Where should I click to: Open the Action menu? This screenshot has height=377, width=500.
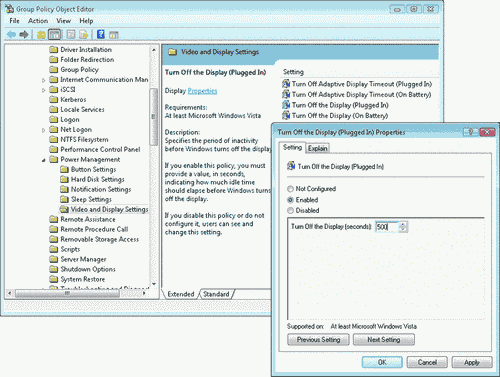coord(38,21)
